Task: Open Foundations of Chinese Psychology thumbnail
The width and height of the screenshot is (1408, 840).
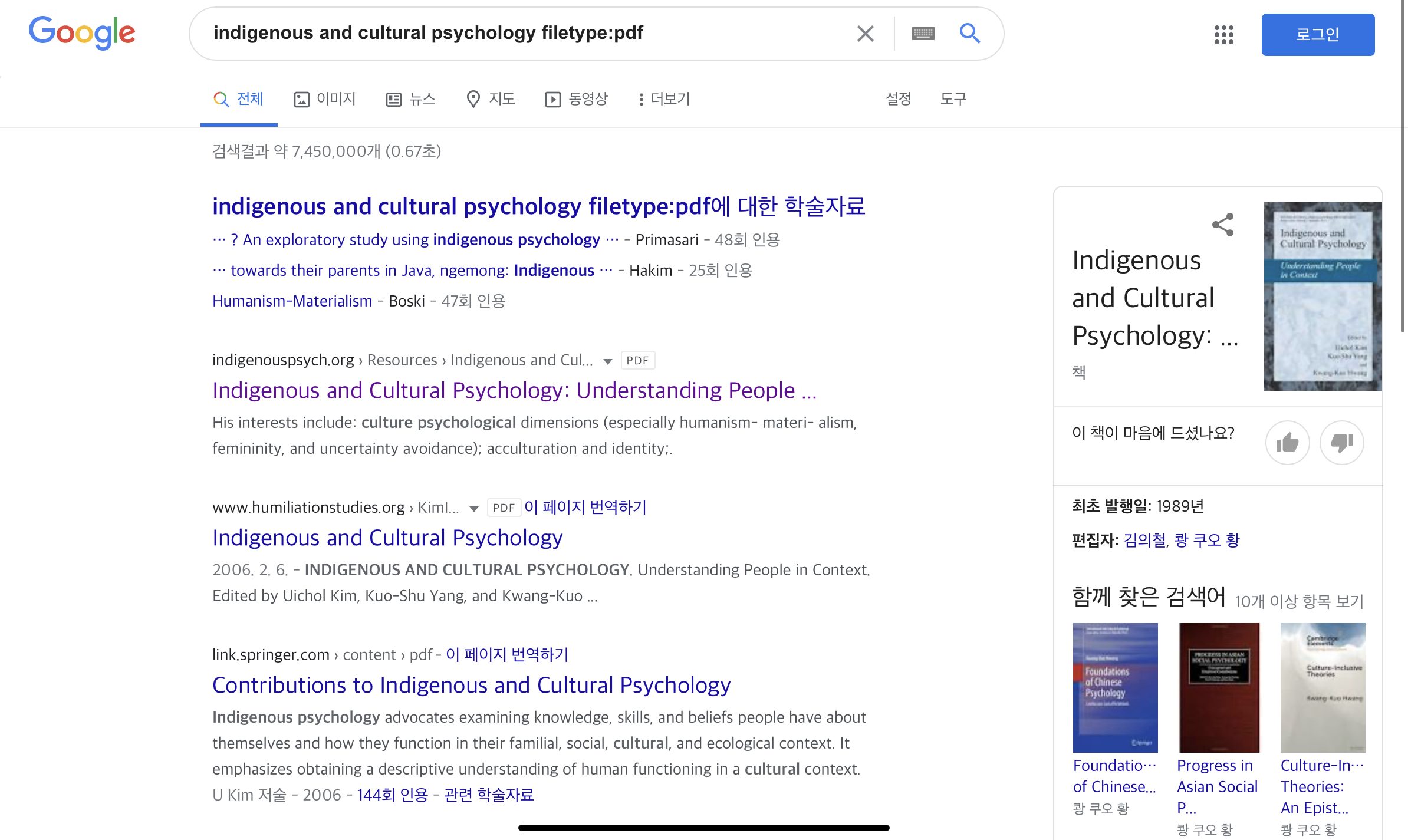Action: click(1115, 687)
